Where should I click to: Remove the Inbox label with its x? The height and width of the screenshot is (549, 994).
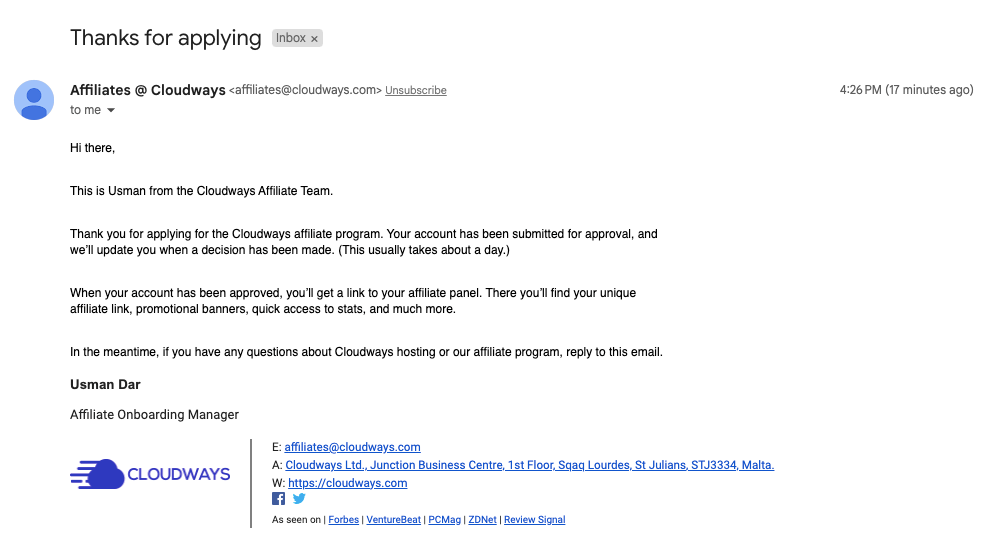click(314, 39)
